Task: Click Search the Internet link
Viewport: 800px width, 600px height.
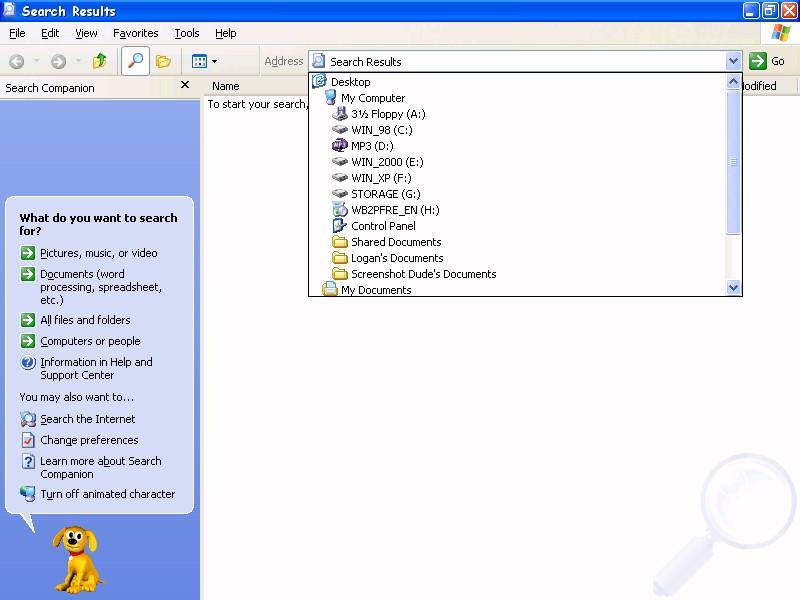Action: [x=88, y=419]
